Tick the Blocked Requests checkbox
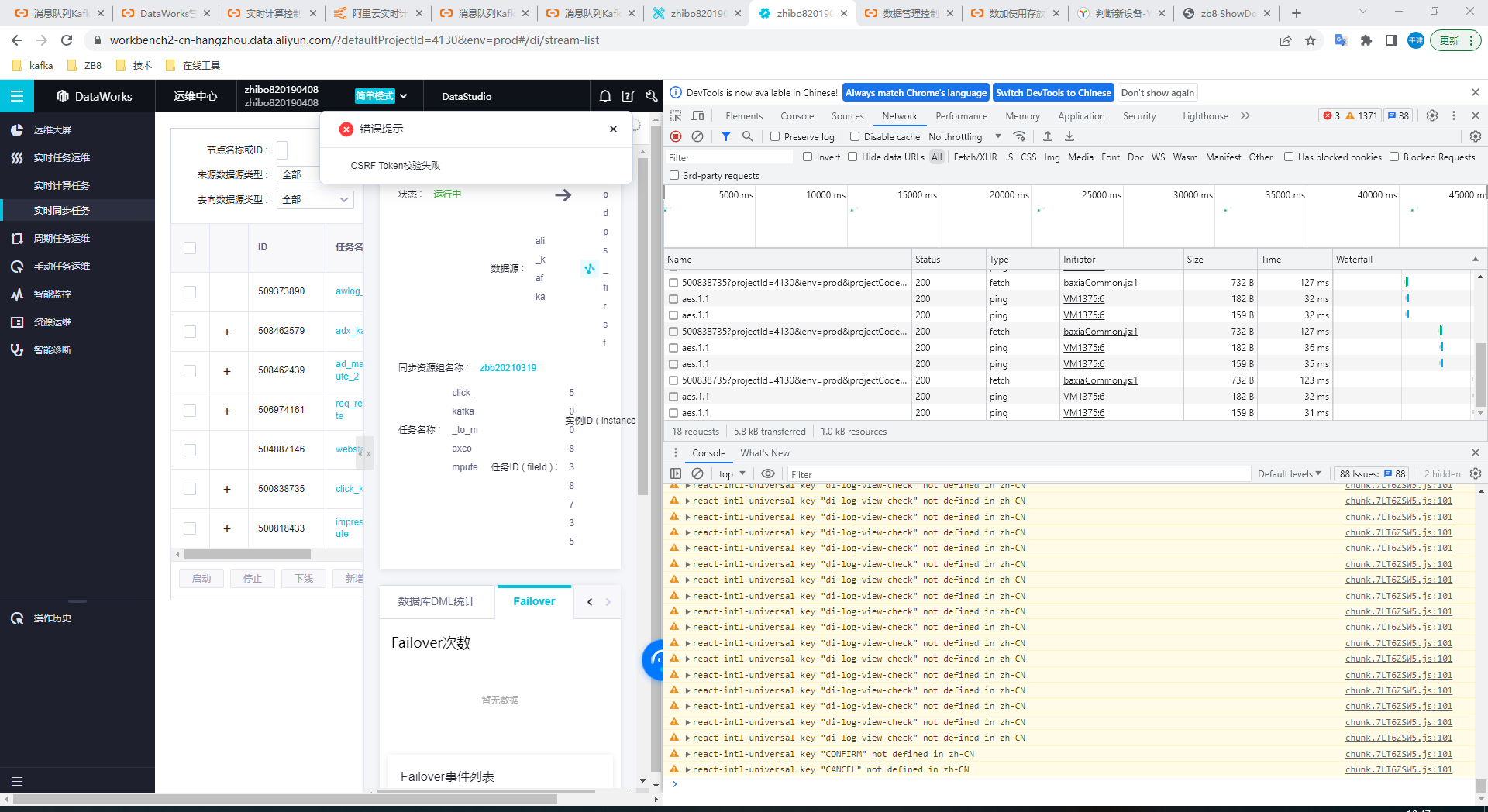This screenshot has height=812, width=1488. (1394, 157)
